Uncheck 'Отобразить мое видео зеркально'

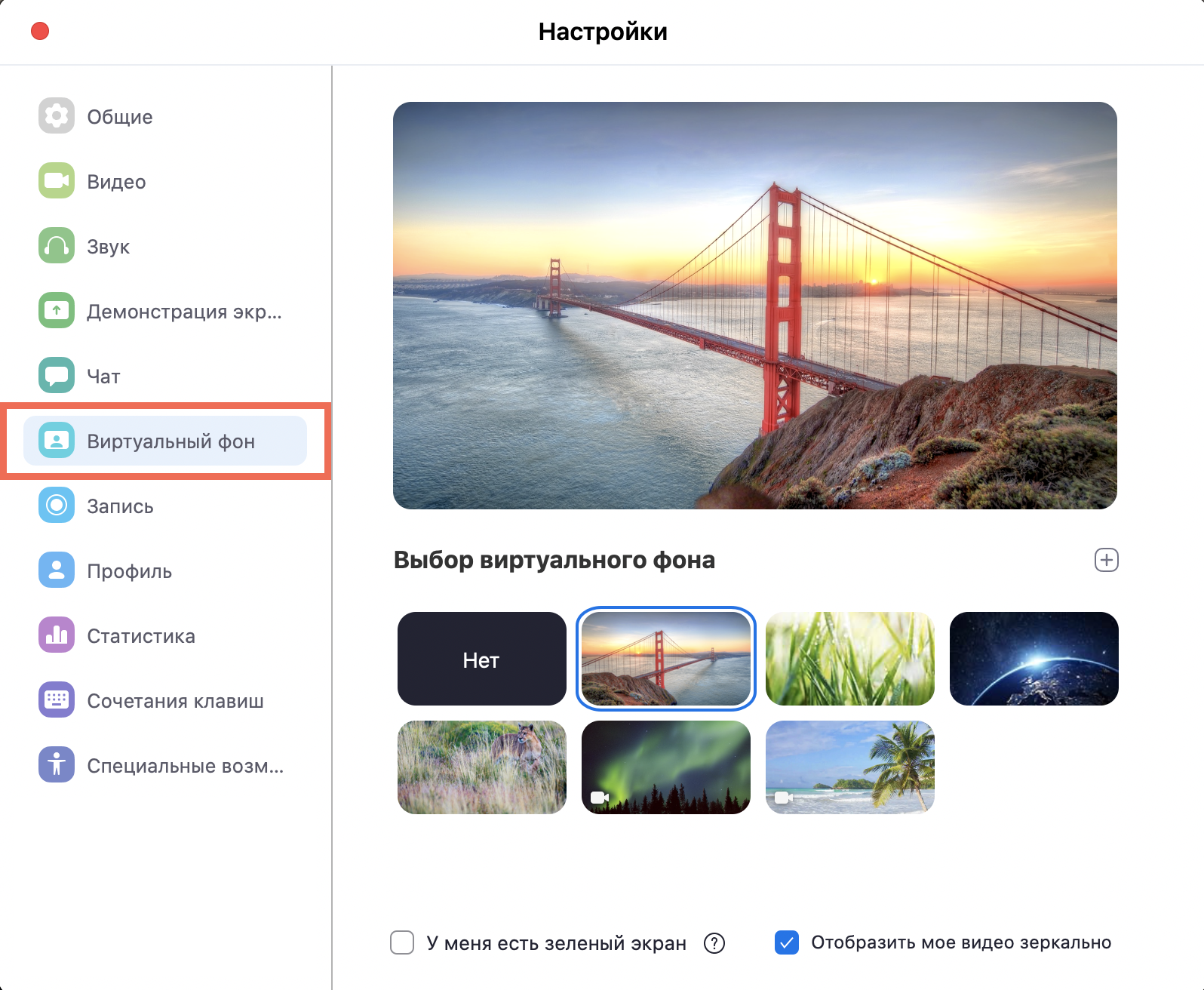pos(787,942)
